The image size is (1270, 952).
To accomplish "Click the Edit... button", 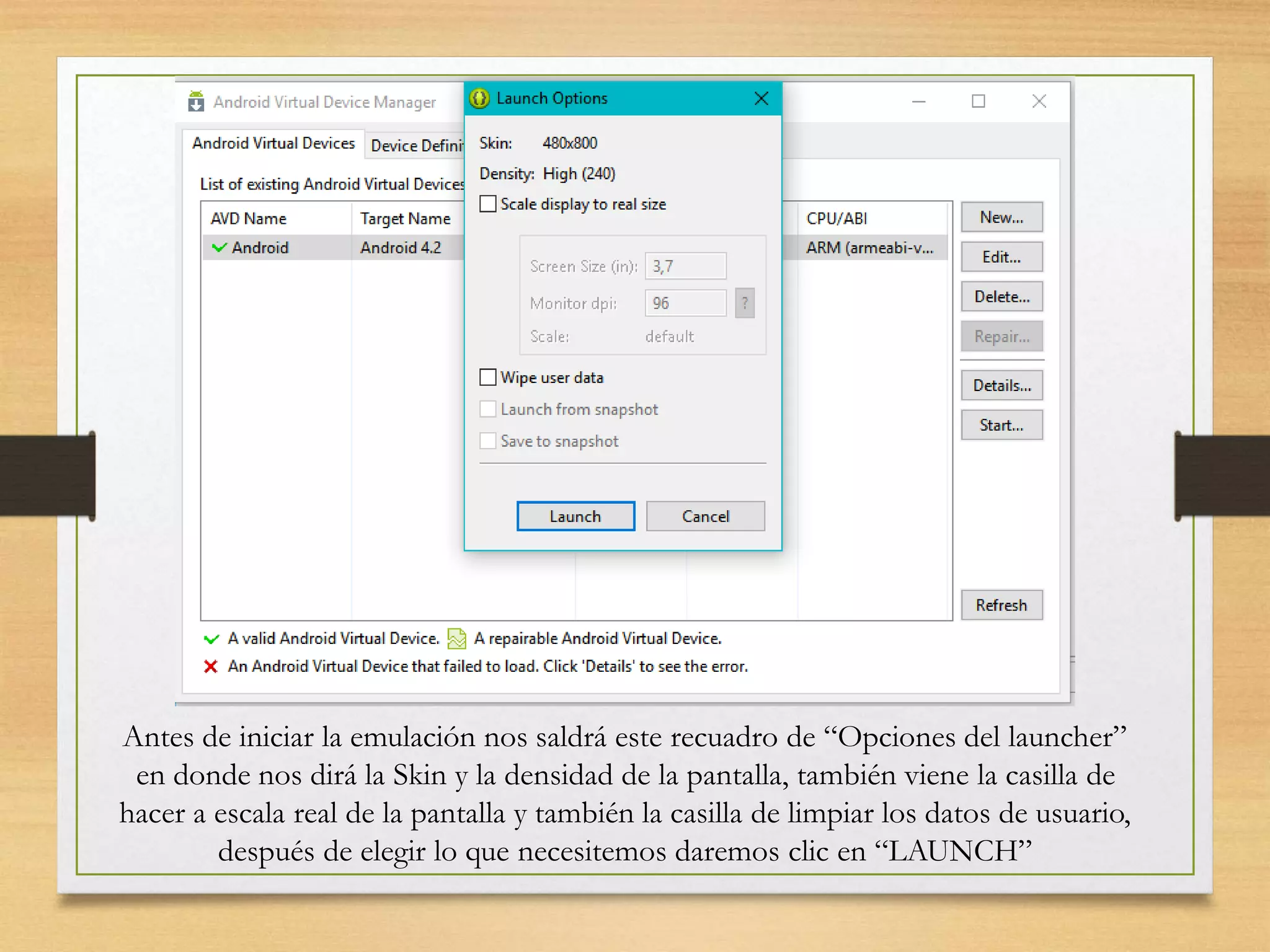I will [1002, 257].
